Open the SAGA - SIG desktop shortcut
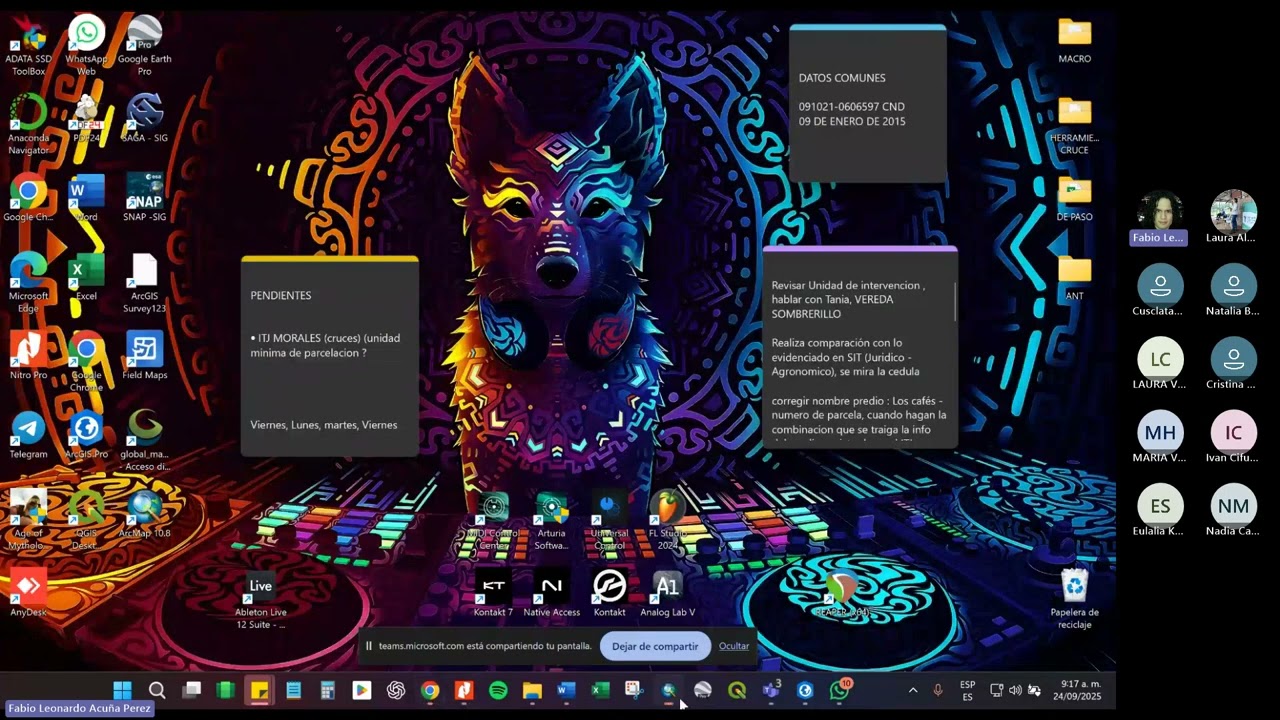The width and height of the screenshot is (1280, 720). (145, 118)
